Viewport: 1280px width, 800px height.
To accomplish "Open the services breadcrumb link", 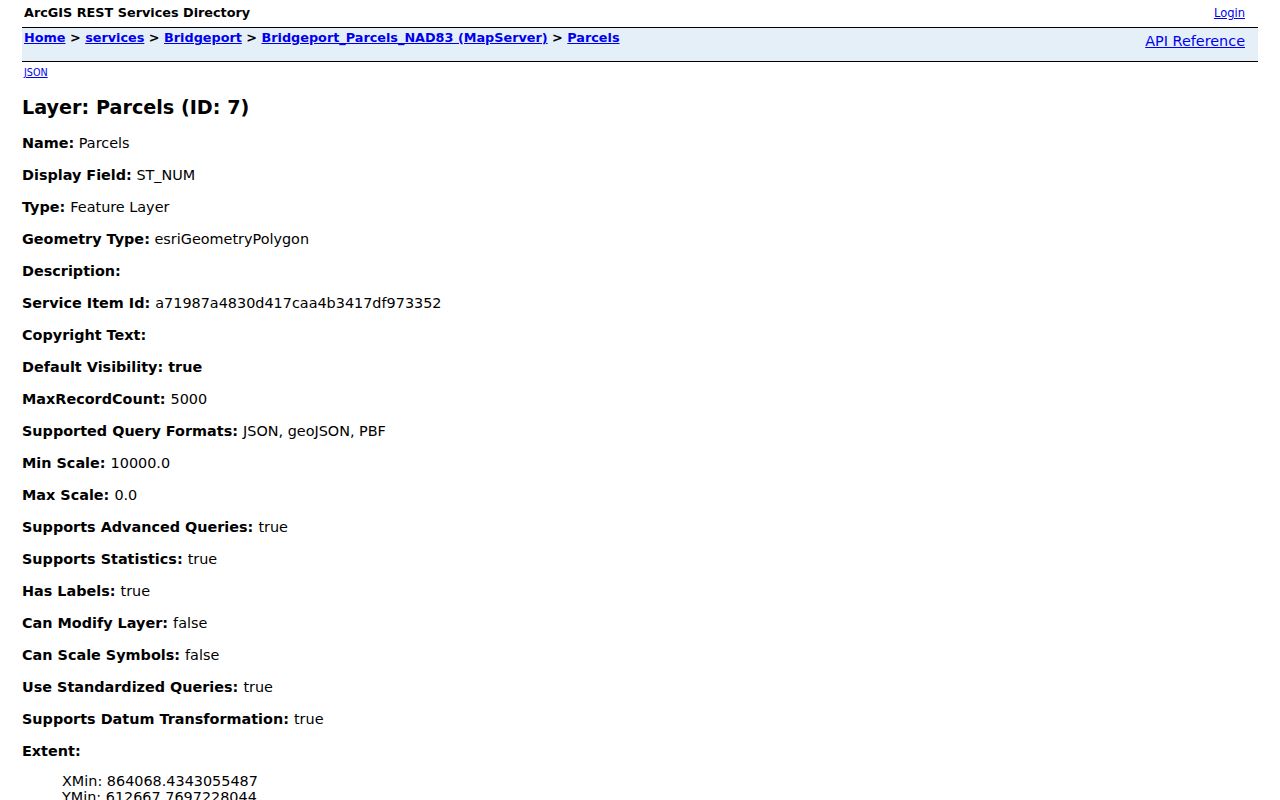I will (115, 38).
